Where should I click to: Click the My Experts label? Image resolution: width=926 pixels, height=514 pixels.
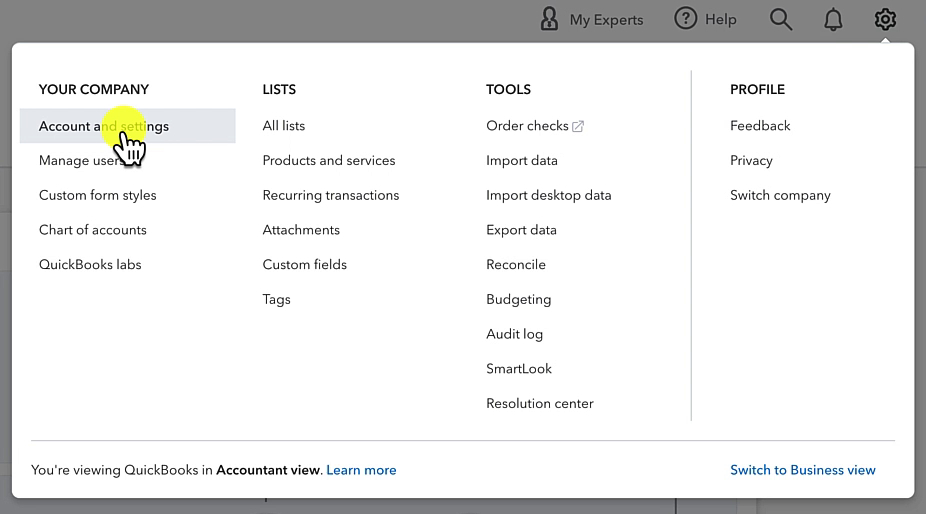coord(607,20)
